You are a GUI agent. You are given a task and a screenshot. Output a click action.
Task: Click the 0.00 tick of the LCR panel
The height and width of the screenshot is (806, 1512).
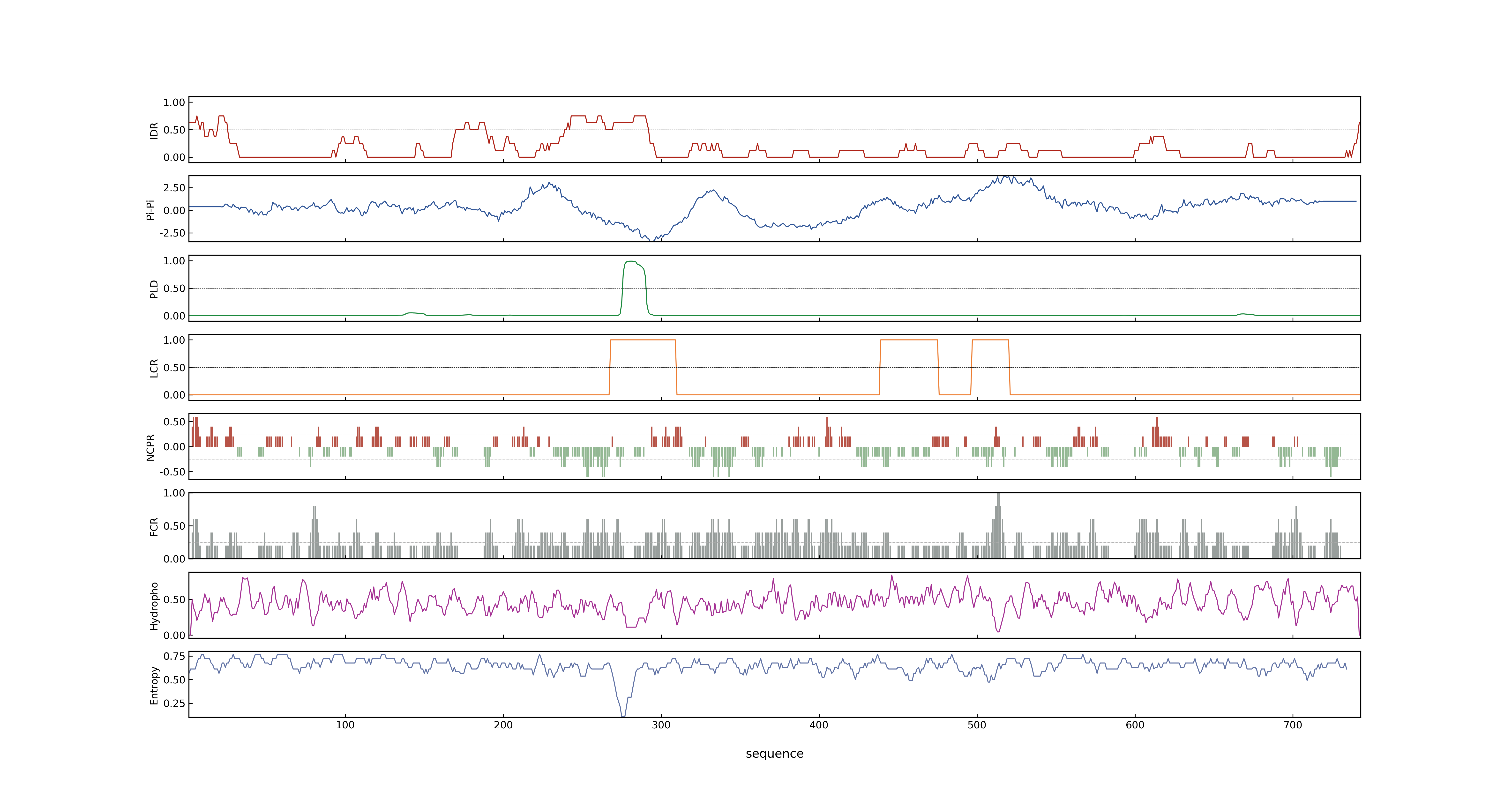pos(174,395)
